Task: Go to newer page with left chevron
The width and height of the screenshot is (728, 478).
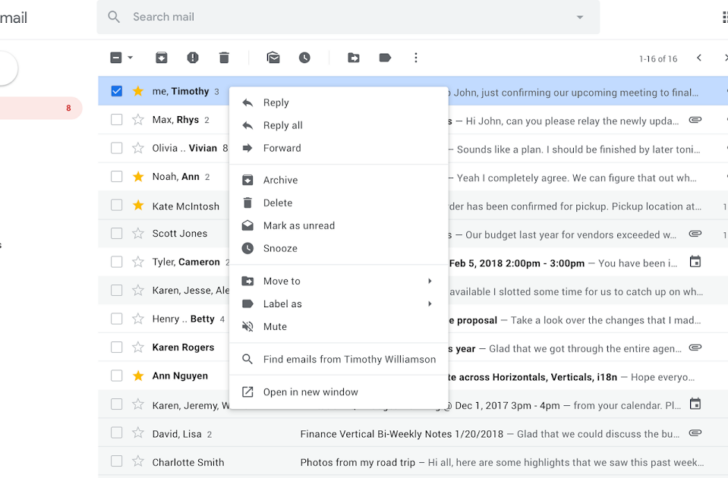Action: coord(699,58)
